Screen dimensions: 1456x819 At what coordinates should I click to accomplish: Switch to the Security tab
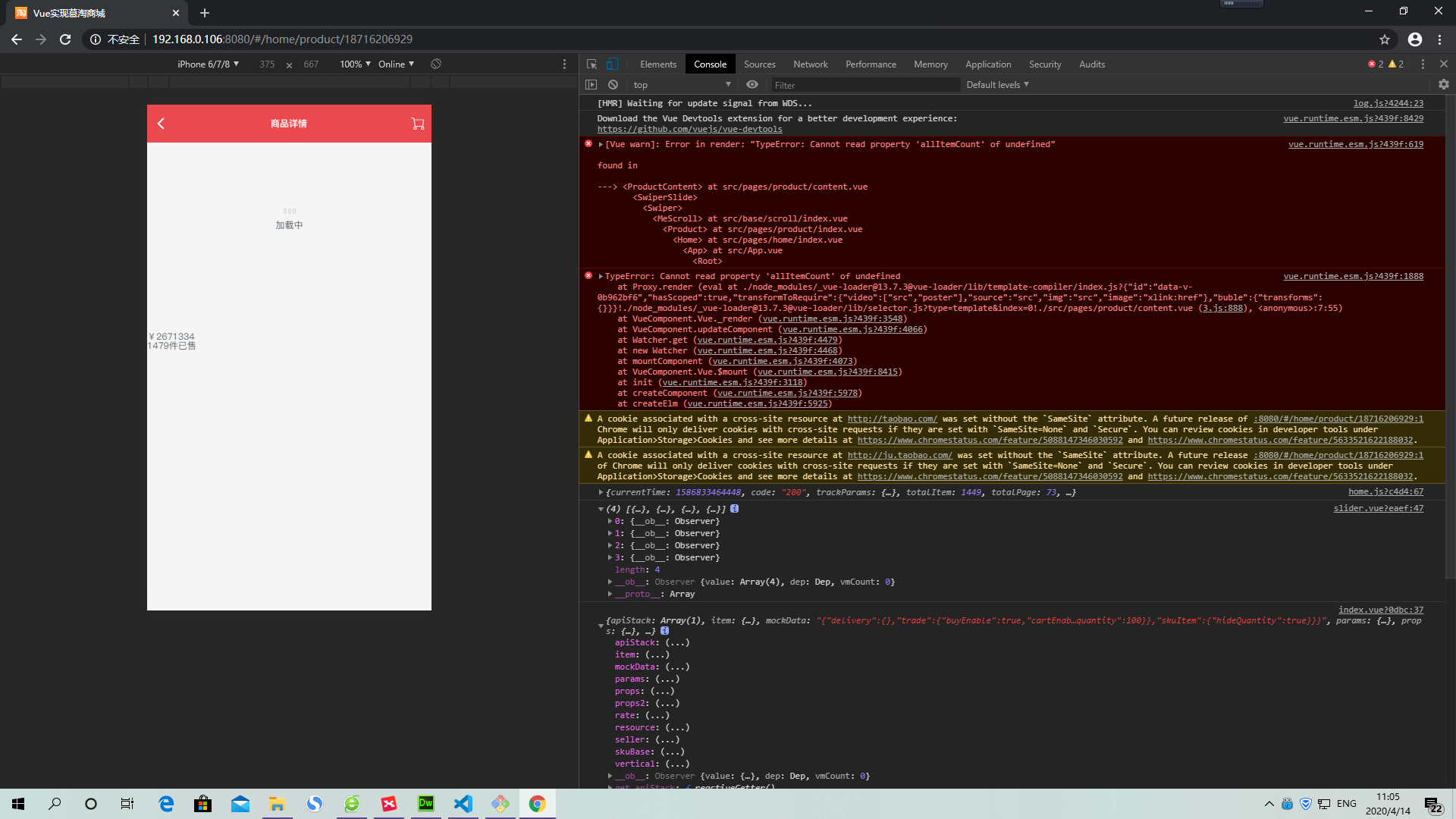click(1045, 64)
